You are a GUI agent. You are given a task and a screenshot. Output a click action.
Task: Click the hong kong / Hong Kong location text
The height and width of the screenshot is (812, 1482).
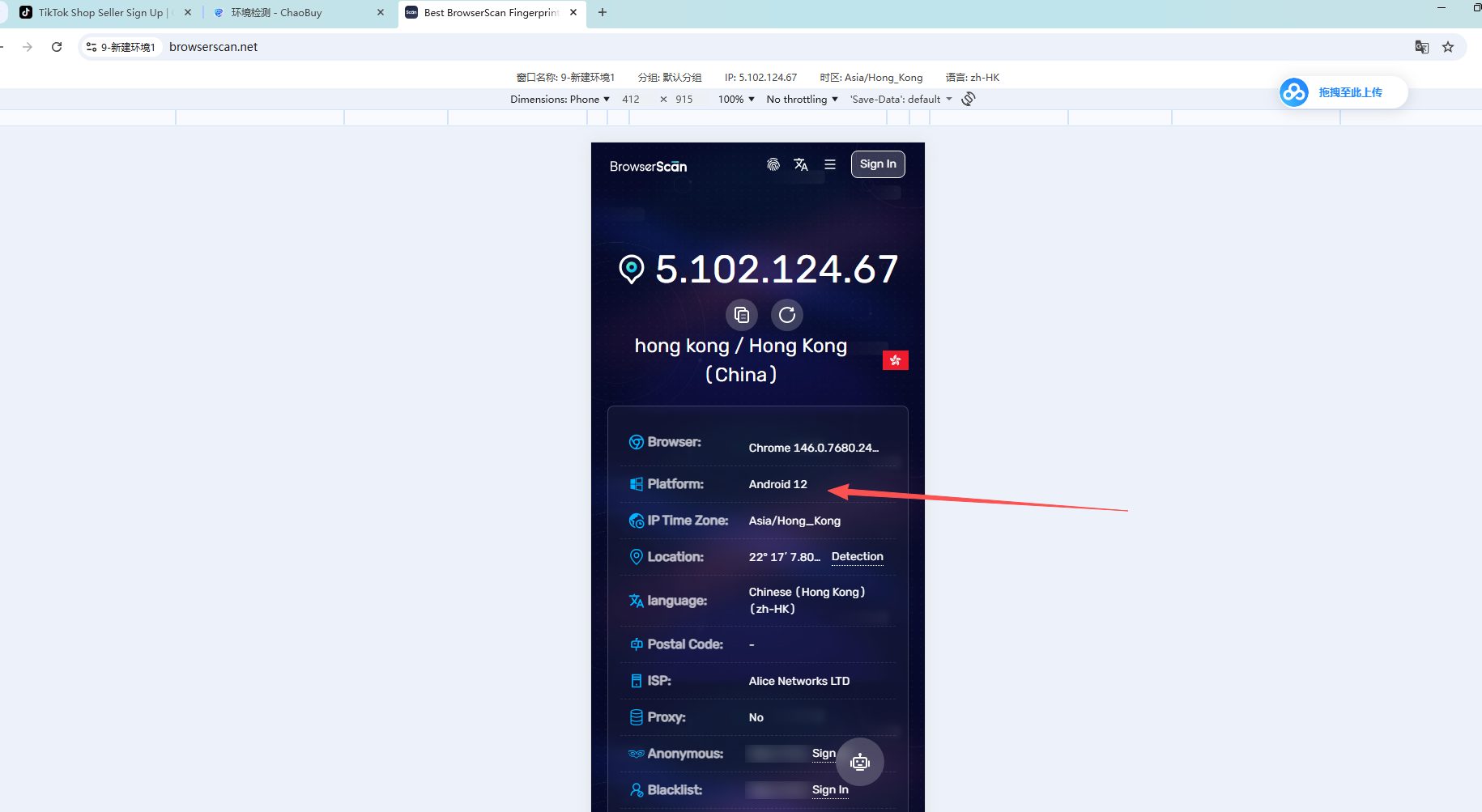[741, 360]
